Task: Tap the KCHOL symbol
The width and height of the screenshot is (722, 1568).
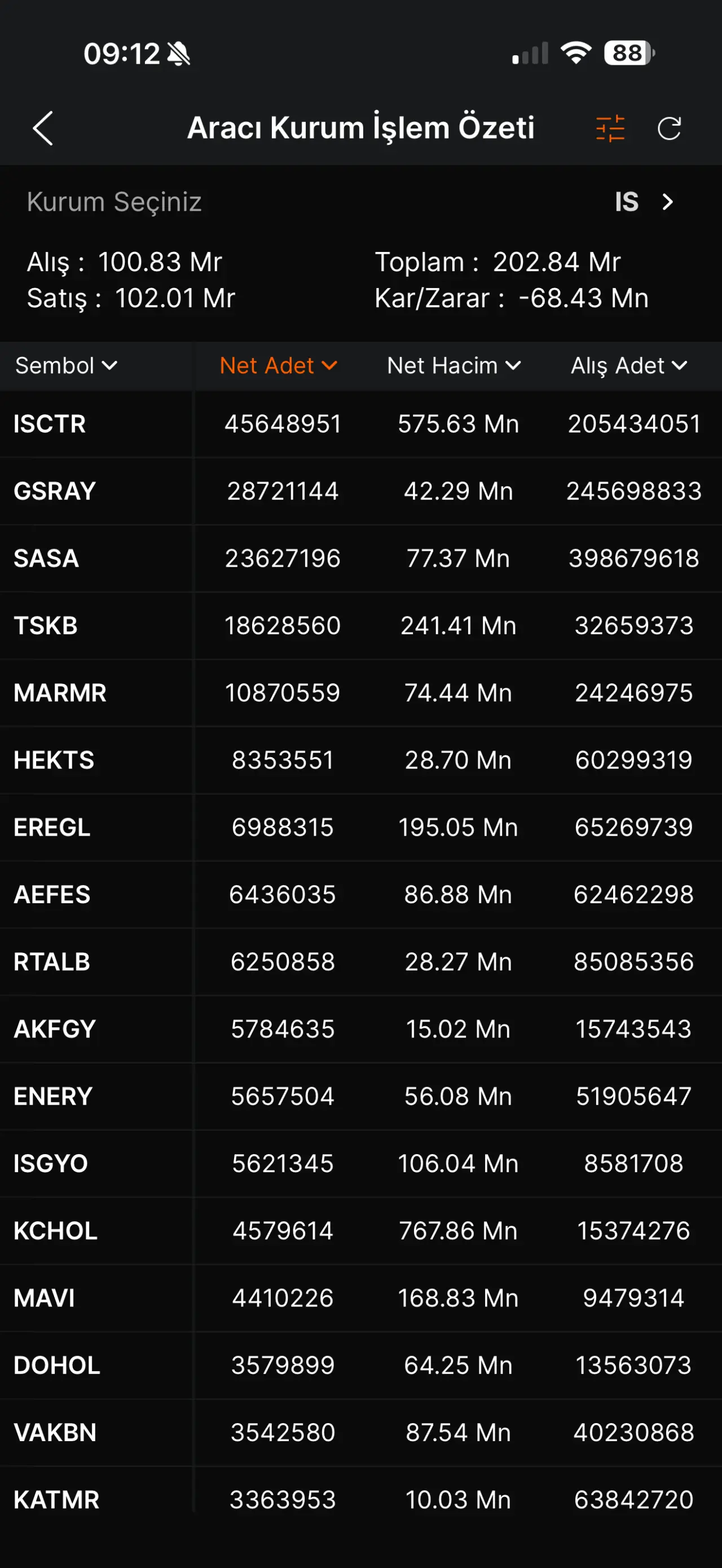Action: 55,1231
